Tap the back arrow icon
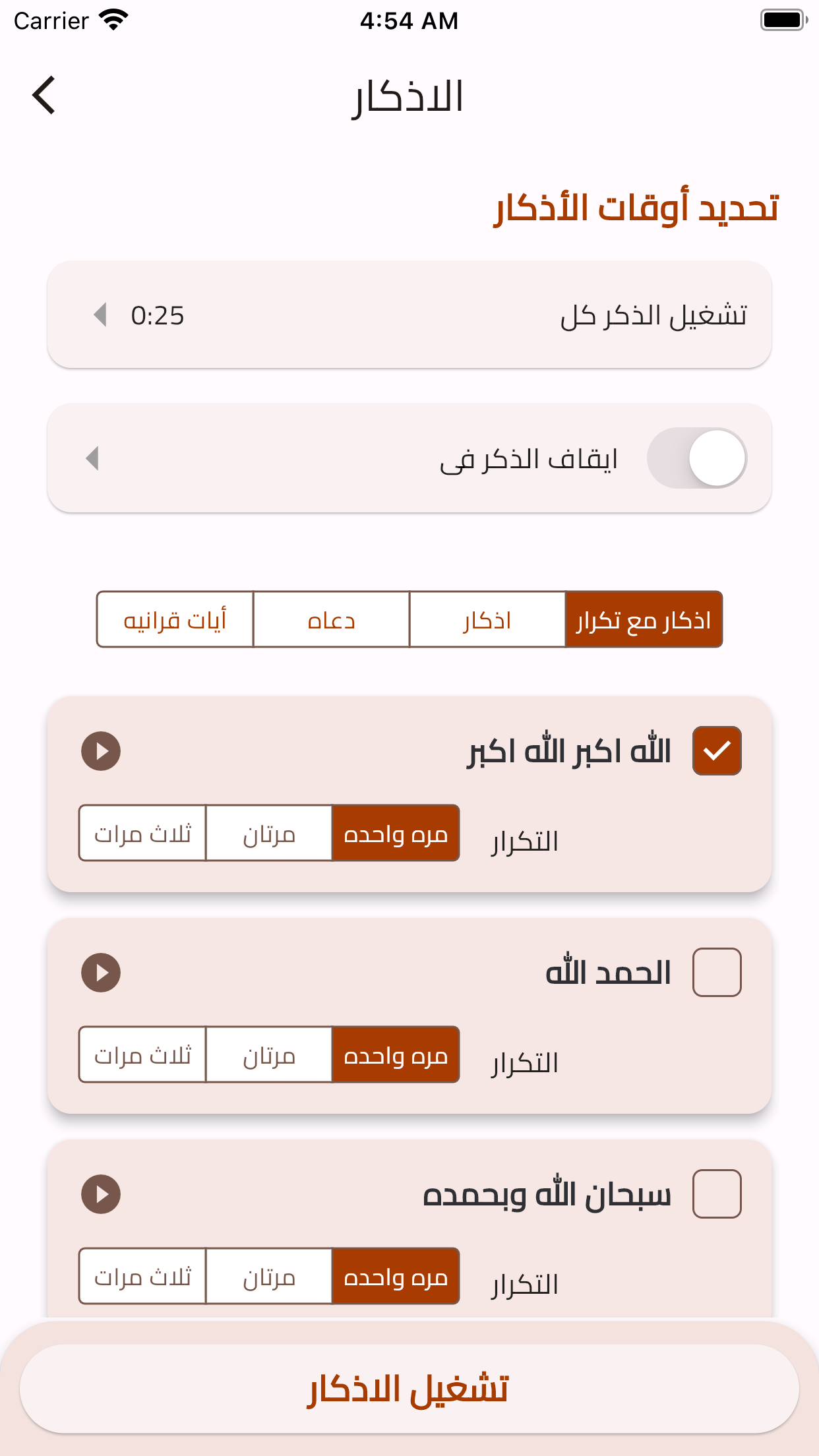This screenshot has height=1456, width=819. click(44, 95)
